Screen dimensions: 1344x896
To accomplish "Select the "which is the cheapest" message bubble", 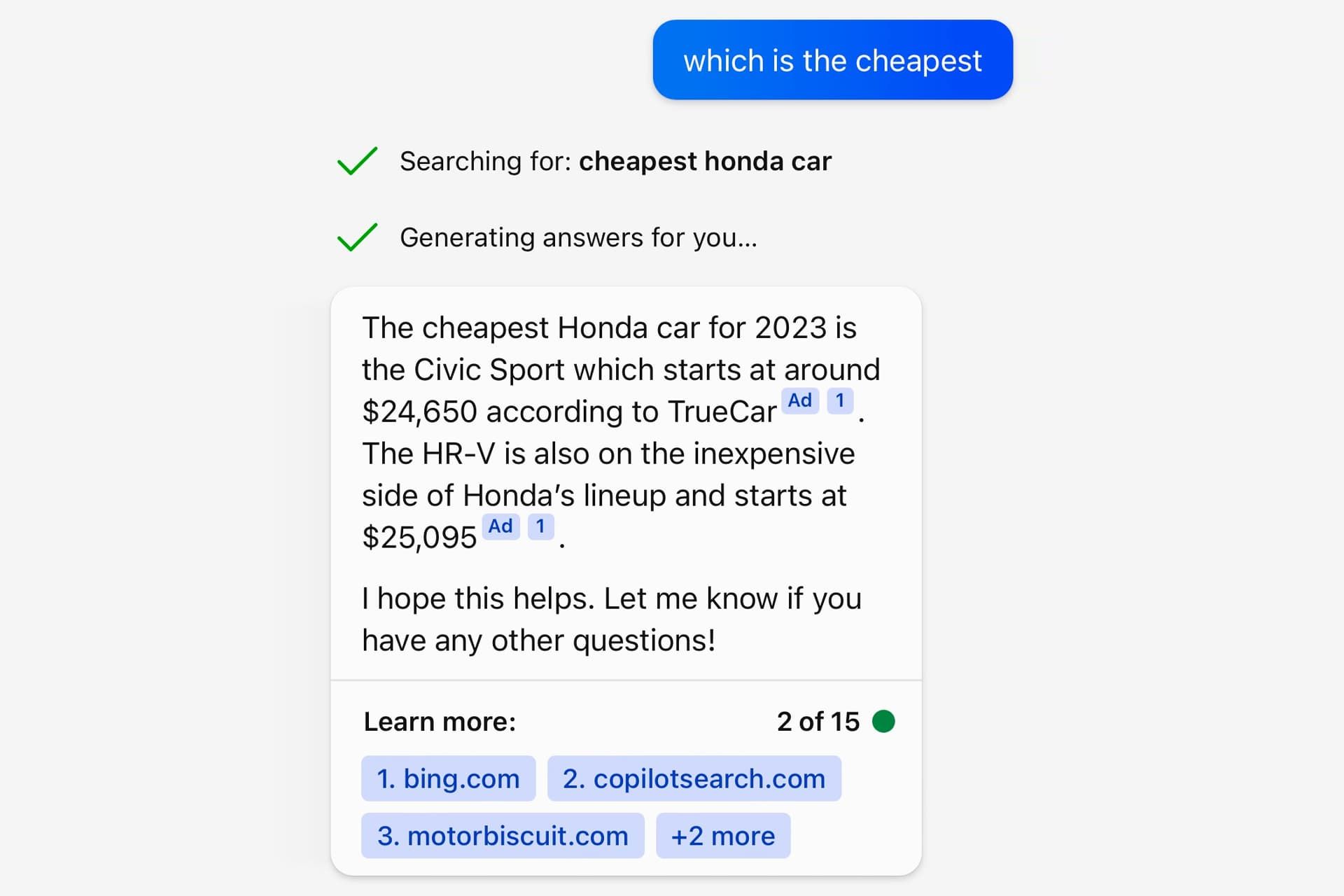I will click(x=832, y=60).
